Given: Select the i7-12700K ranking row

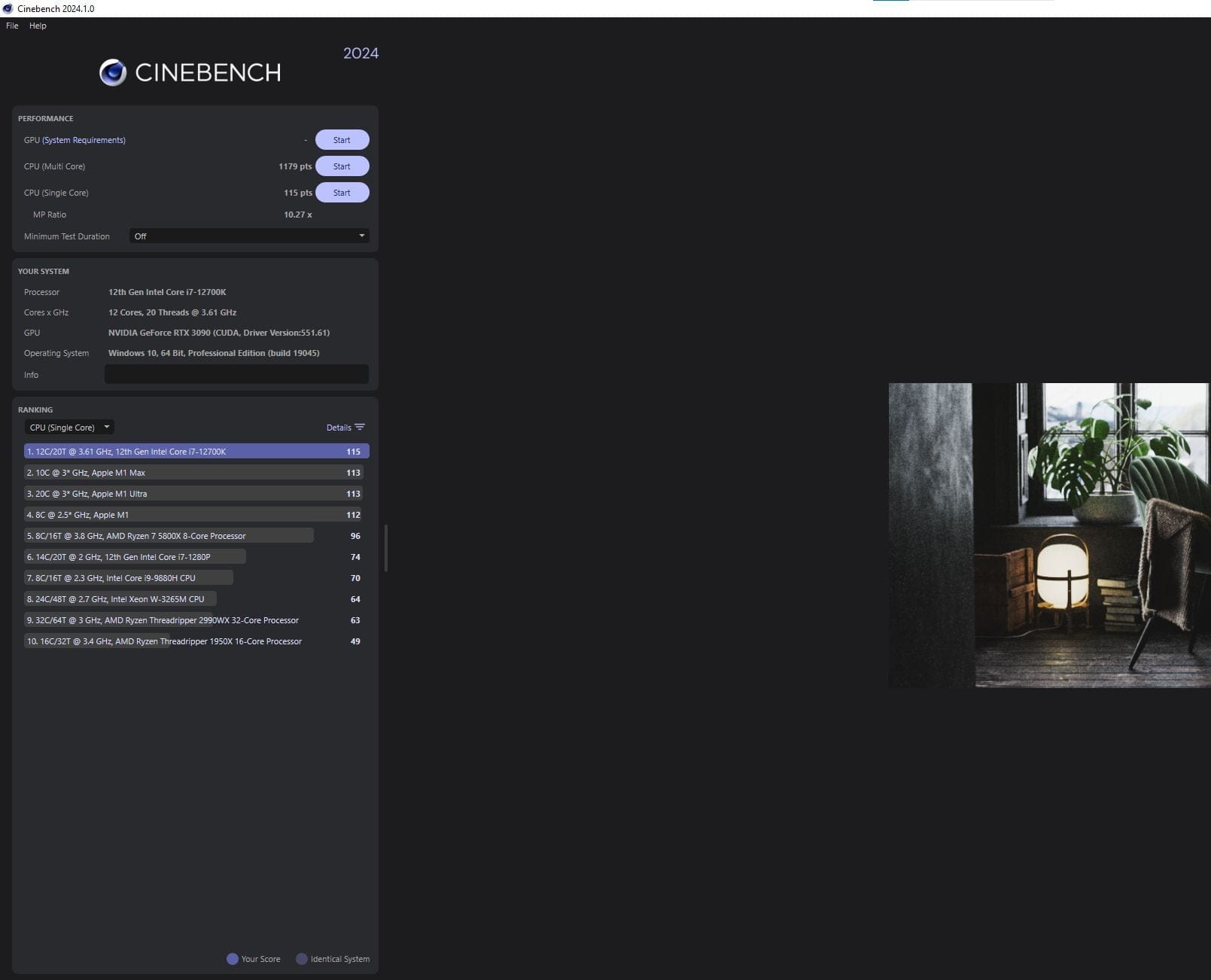Looking at the screenshot, I should (196, 452).
